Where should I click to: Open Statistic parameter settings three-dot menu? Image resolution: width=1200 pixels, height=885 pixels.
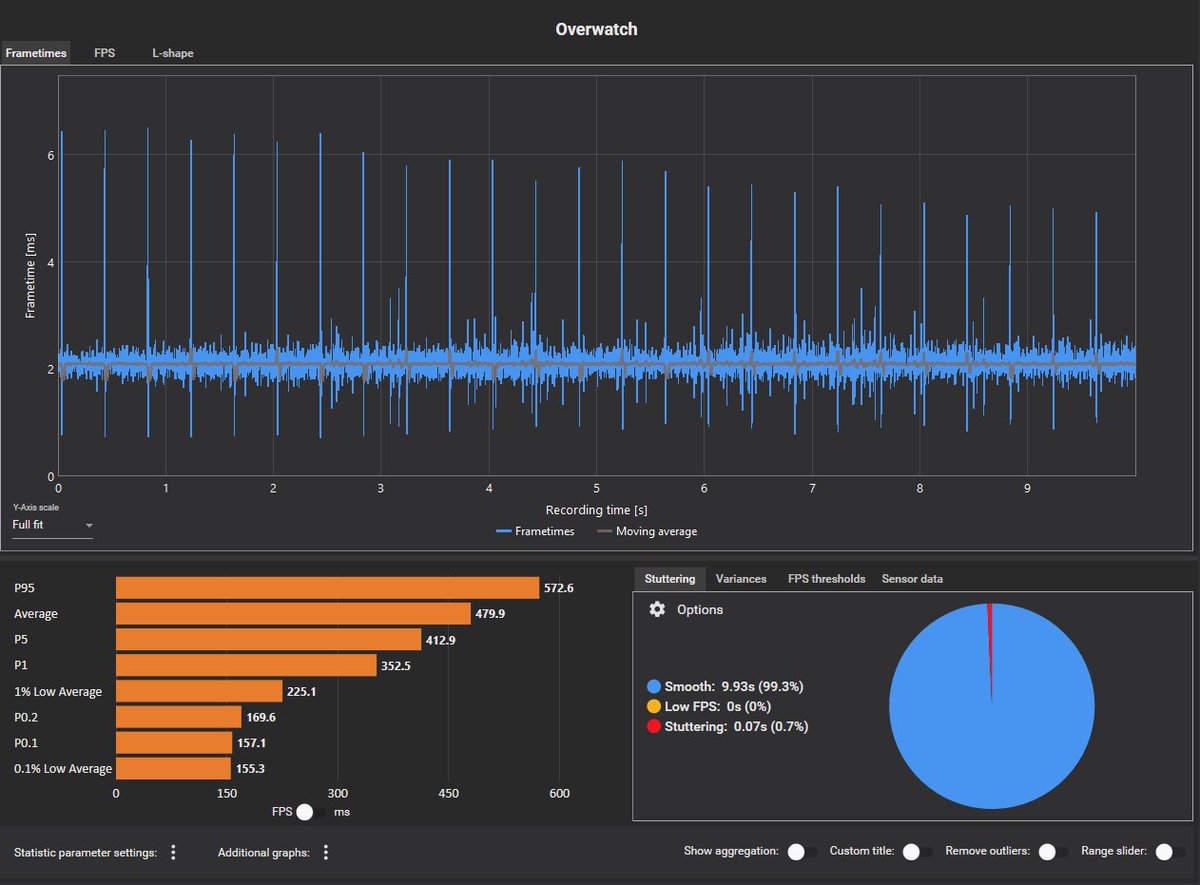(173, 852)
